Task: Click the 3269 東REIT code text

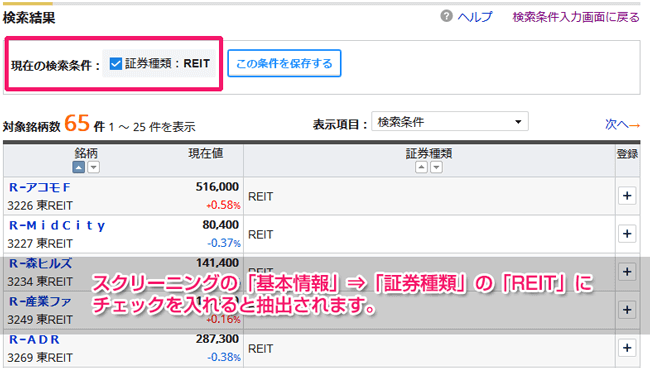Action: pos(40,358)
